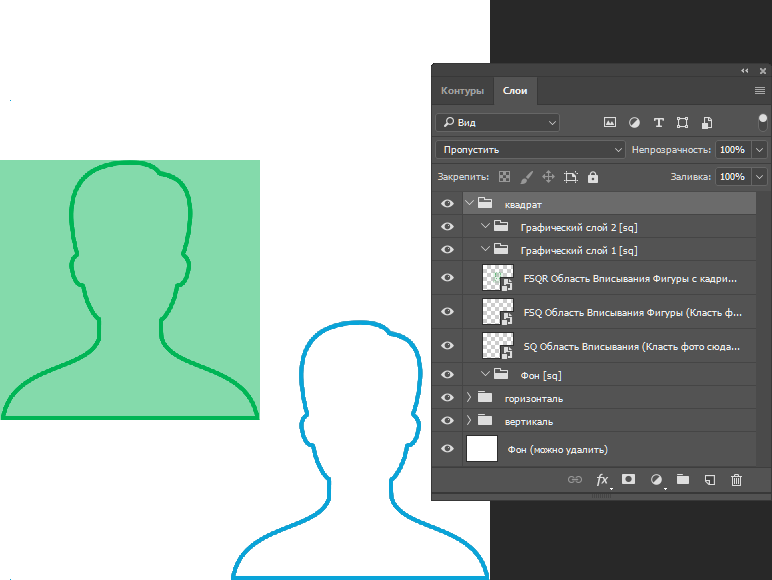The height and width of the screenshot is (580, 772).
Task: Lock position move icon
Action: coord(548,177)
